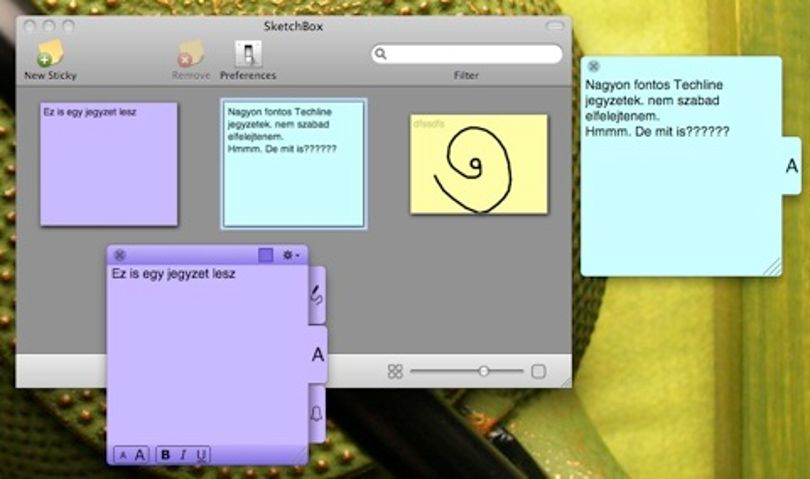Image resolution: width=810 pixels, height=479 pixels.
Task: Open Preferences from the toolbar
Action: pos(248,54)
